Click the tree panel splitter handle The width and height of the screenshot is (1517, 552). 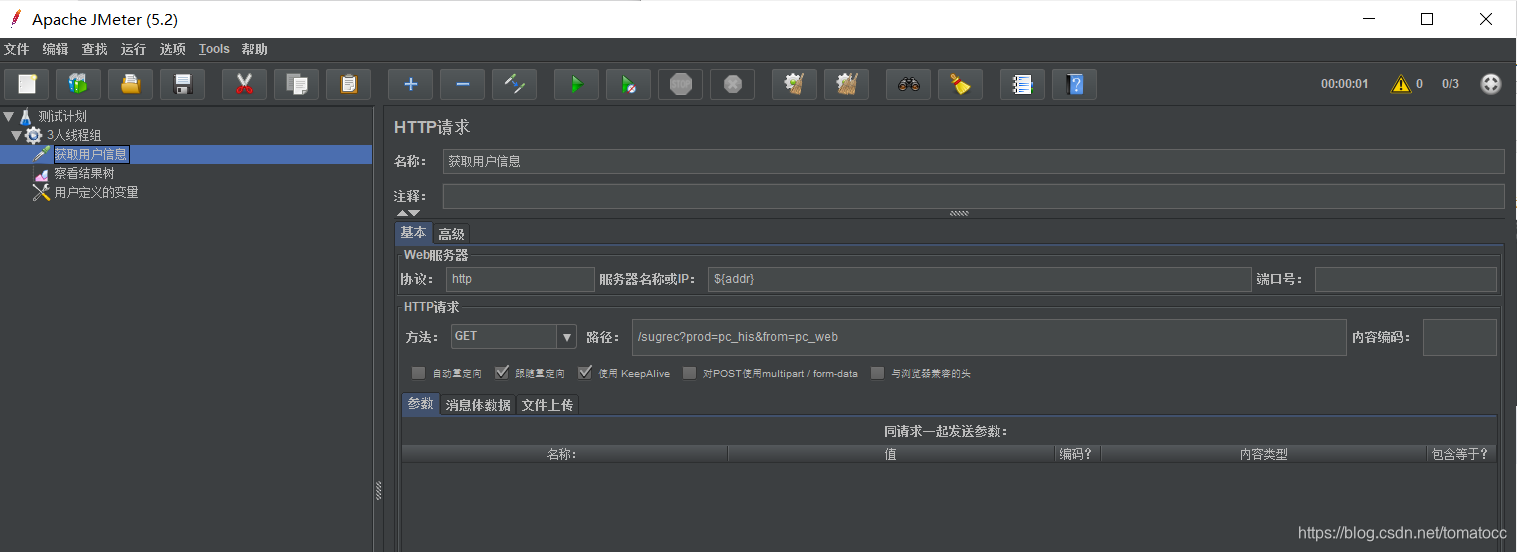tap(378, 490)
